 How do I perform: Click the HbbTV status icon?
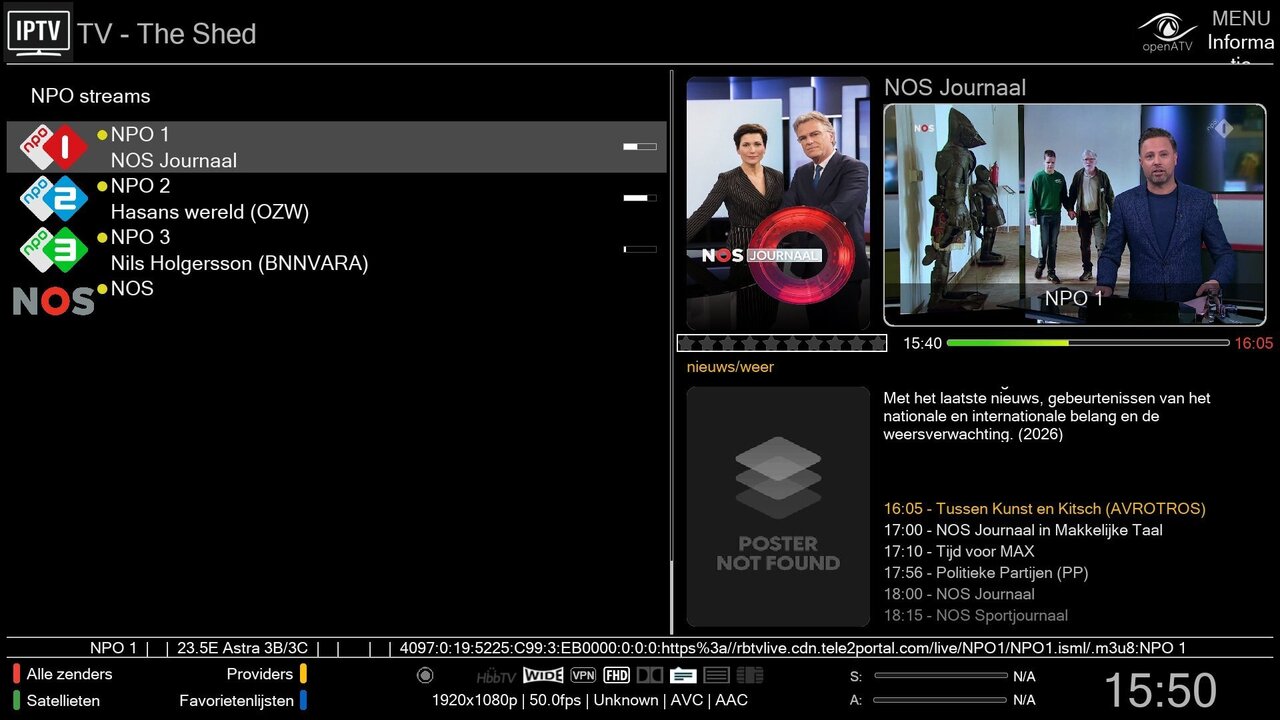pyautogui.click(x=495, y=676)
